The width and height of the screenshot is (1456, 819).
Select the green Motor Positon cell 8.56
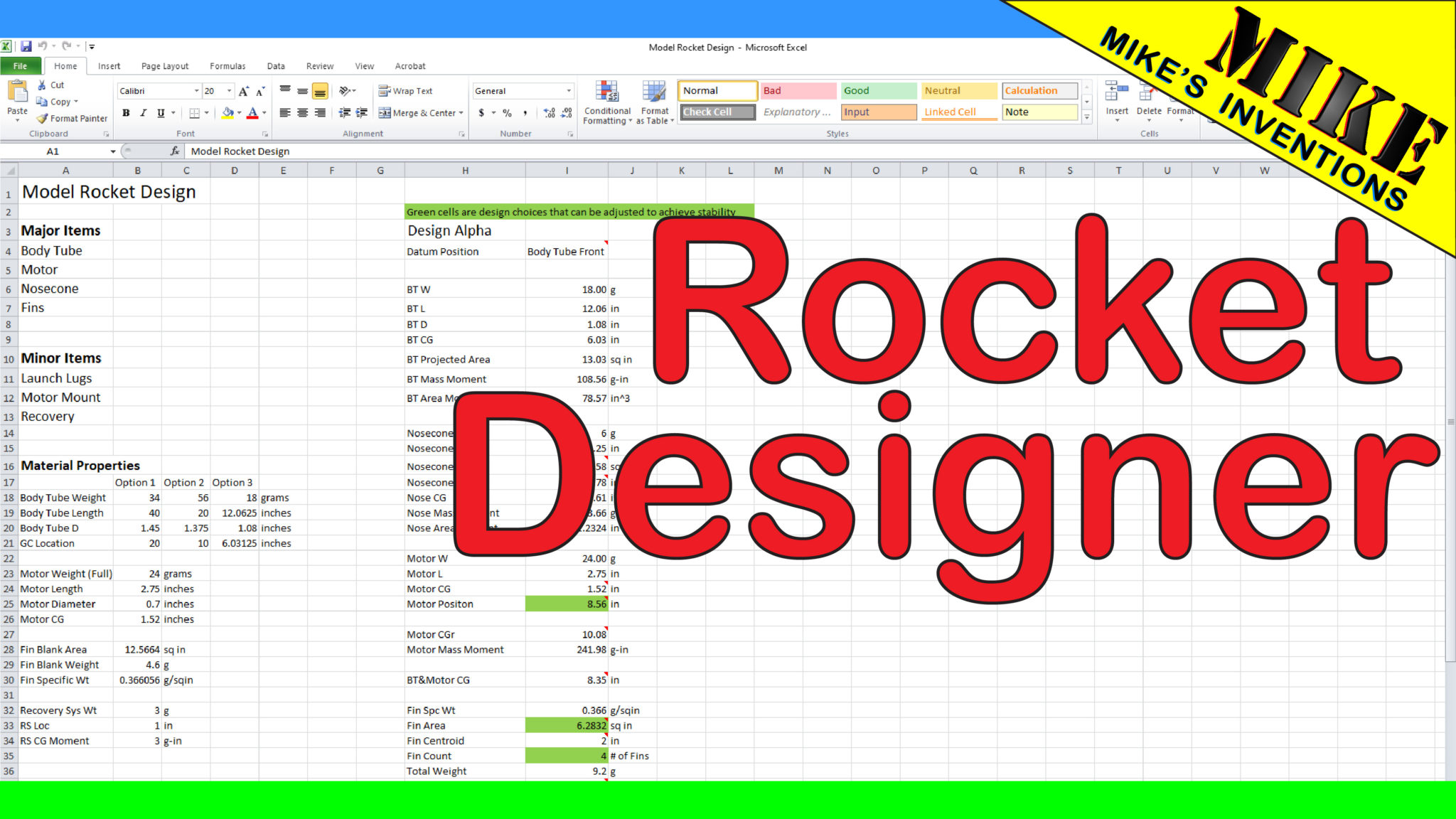coord(567,604)
